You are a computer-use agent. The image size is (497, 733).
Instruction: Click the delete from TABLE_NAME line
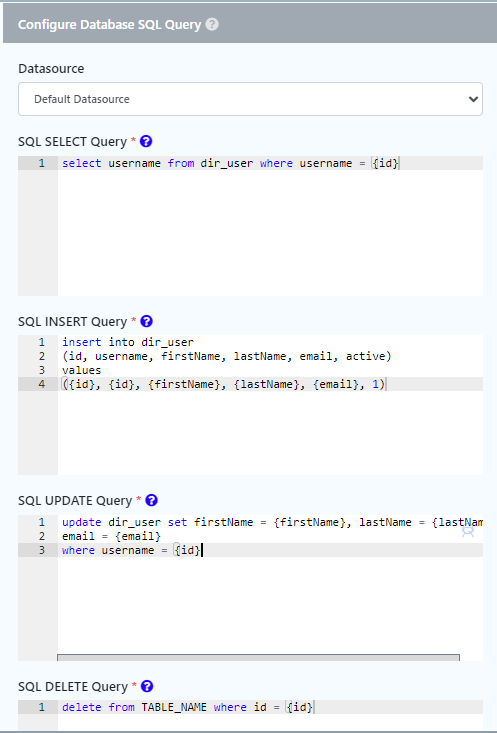[x=187, y=707]
